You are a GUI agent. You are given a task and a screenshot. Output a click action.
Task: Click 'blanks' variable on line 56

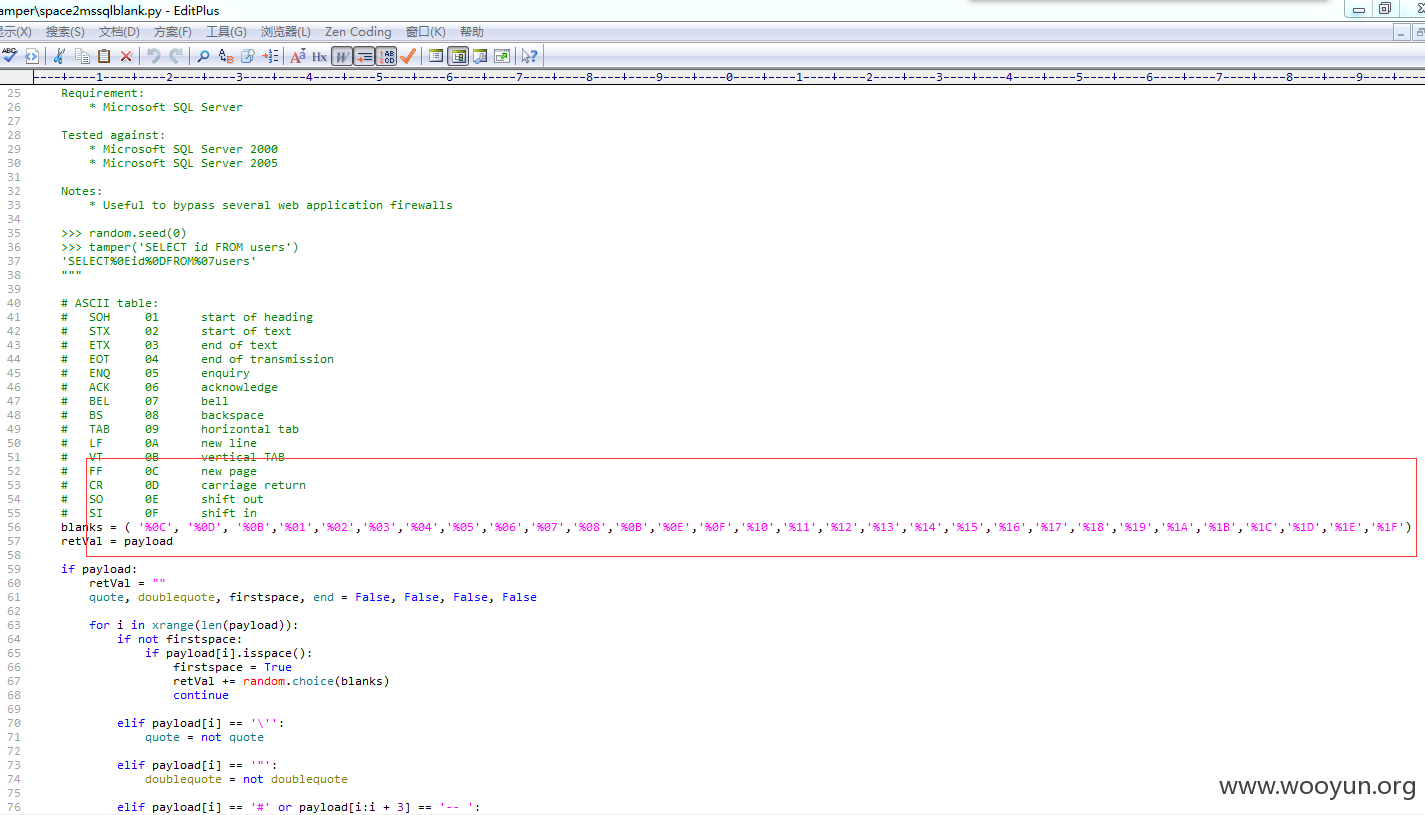point(82,527)
